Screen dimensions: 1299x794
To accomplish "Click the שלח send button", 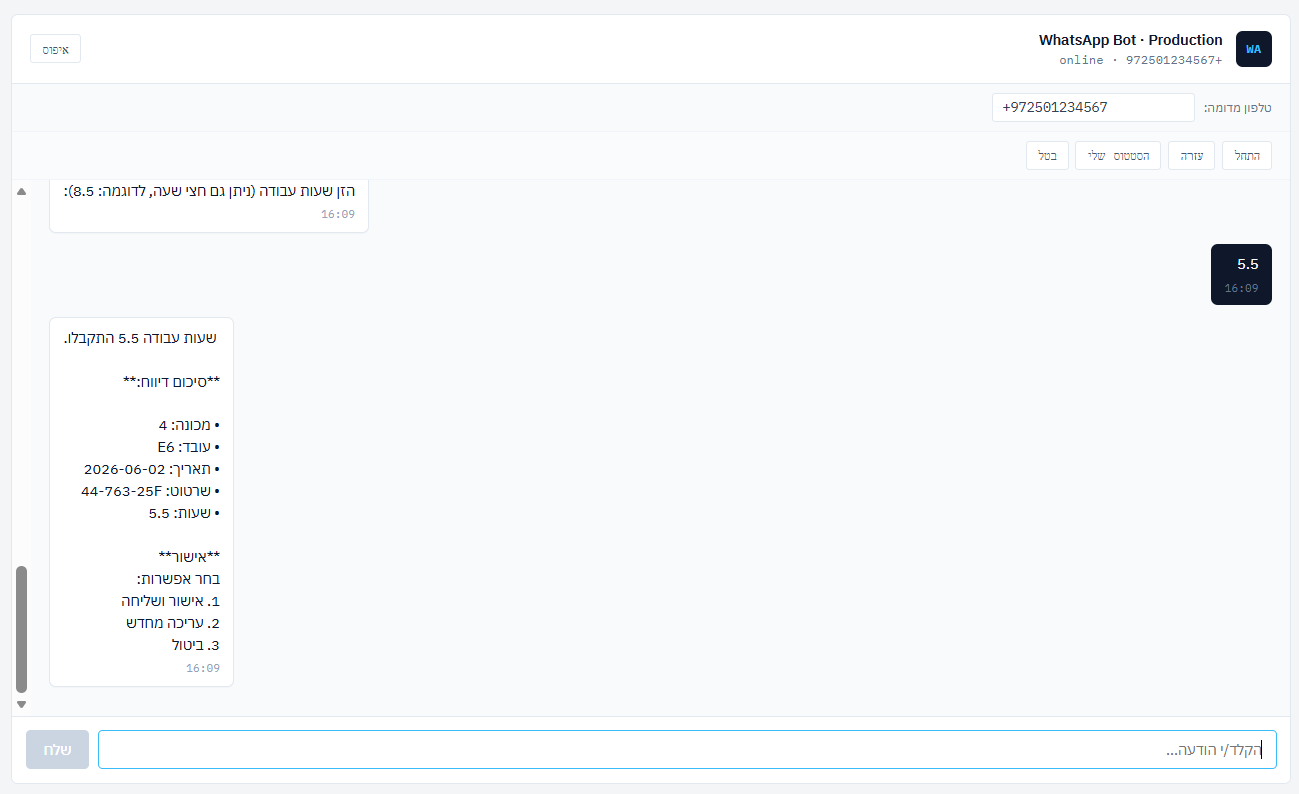I will pyautogui.click(x=58, y=750).
